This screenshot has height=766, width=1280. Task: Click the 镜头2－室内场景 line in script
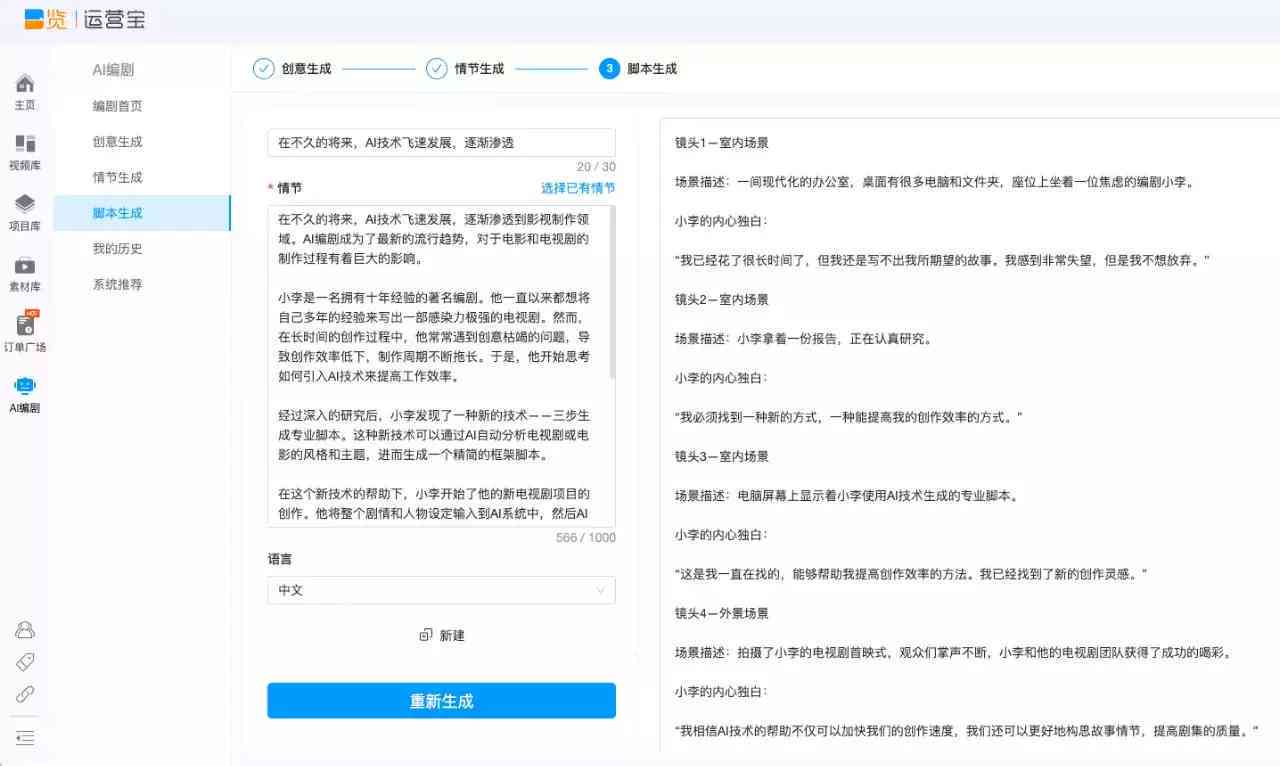tap(722, 299)
